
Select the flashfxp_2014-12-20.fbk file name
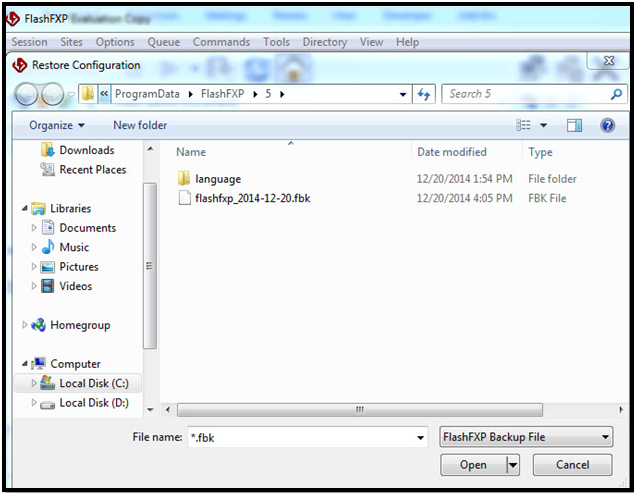(253, 198)
